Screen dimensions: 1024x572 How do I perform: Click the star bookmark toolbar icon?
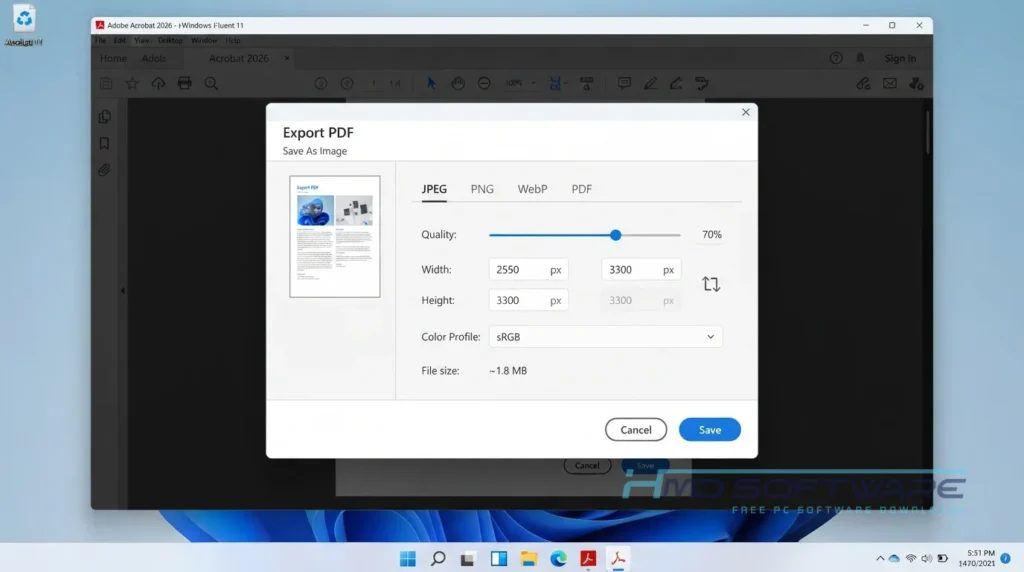point(132,84)
